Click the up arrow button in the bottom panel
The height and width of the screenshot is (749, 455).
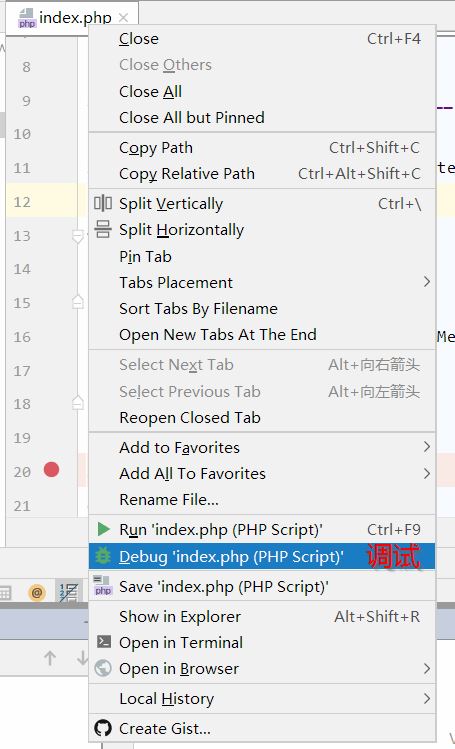click(50, 658)
